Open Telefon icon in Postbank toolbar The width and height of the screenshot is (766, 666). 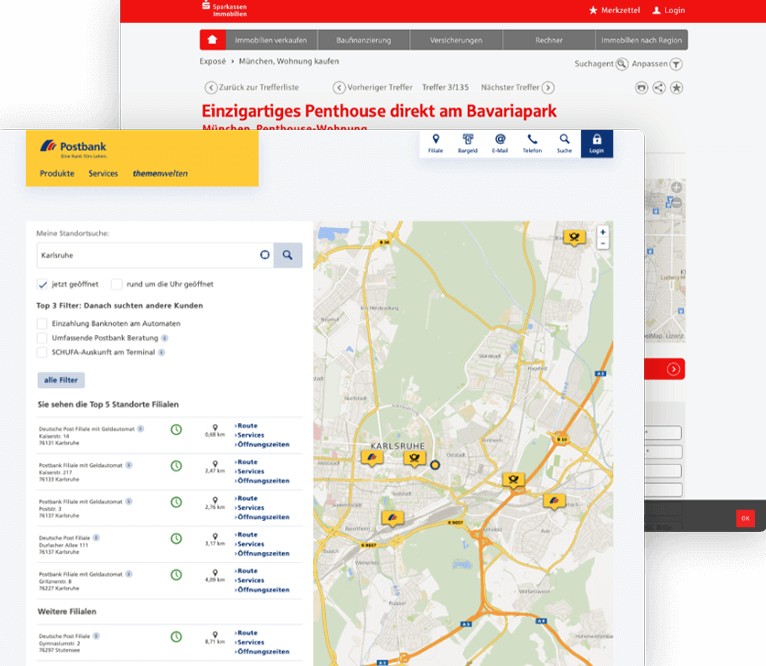532,144
